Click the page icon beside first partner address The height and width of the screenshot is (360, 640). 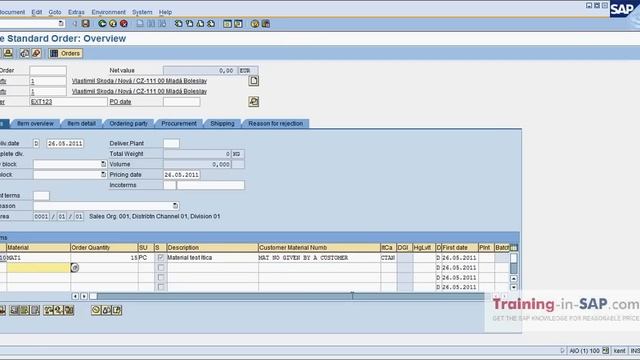click(253, 81)
